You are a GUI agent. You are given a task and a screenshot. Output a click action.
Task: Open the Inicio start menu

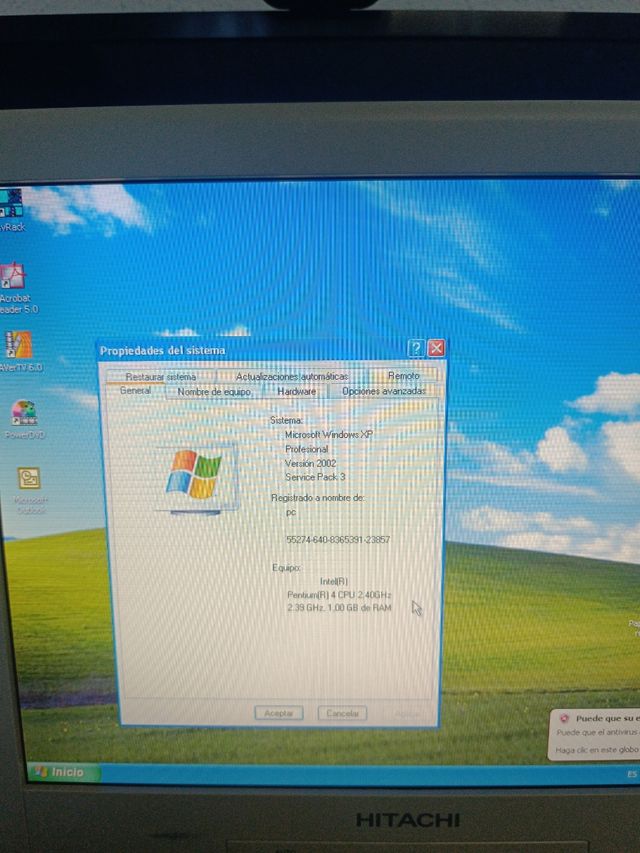tap(63, 772)
